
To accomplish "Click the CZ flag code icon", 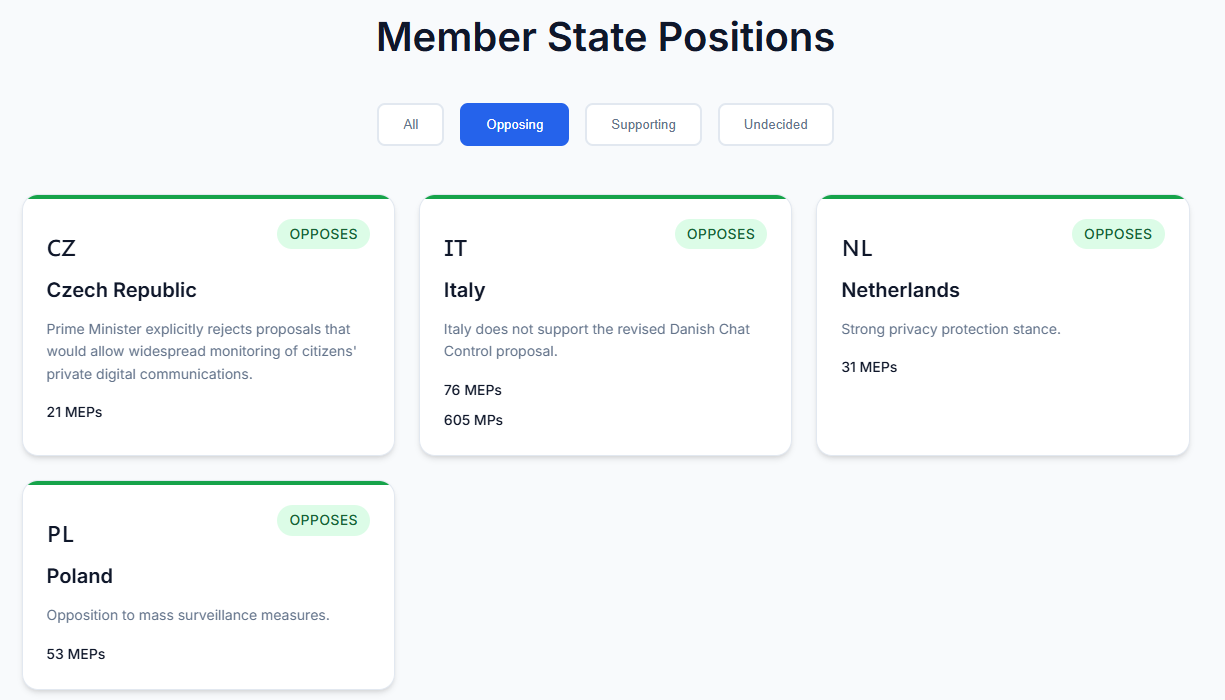I will coord(61,248).
